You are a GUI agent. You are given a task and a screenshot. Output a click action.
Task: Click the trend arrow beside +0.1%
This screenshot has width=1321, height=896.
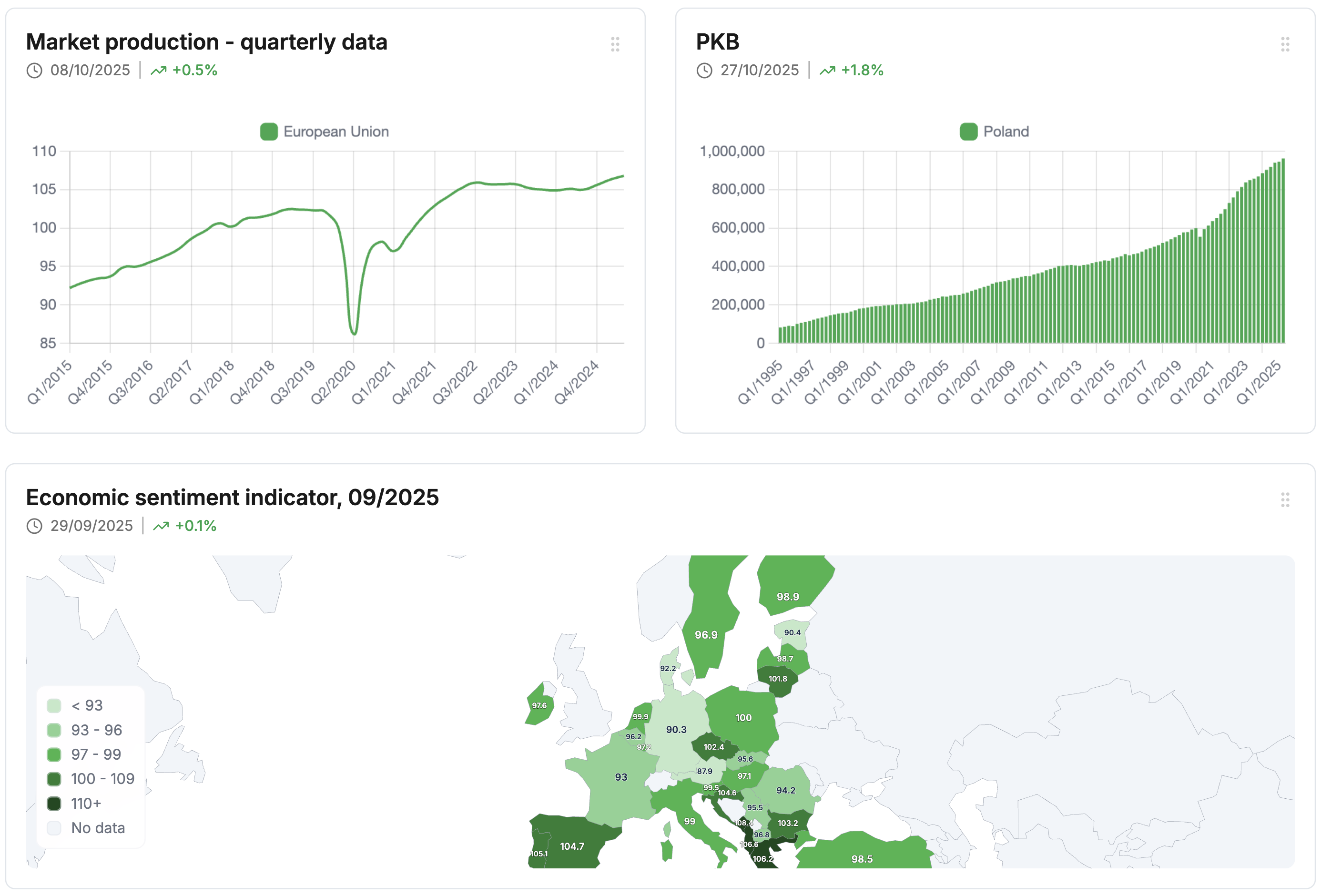(x=161, y=526)
